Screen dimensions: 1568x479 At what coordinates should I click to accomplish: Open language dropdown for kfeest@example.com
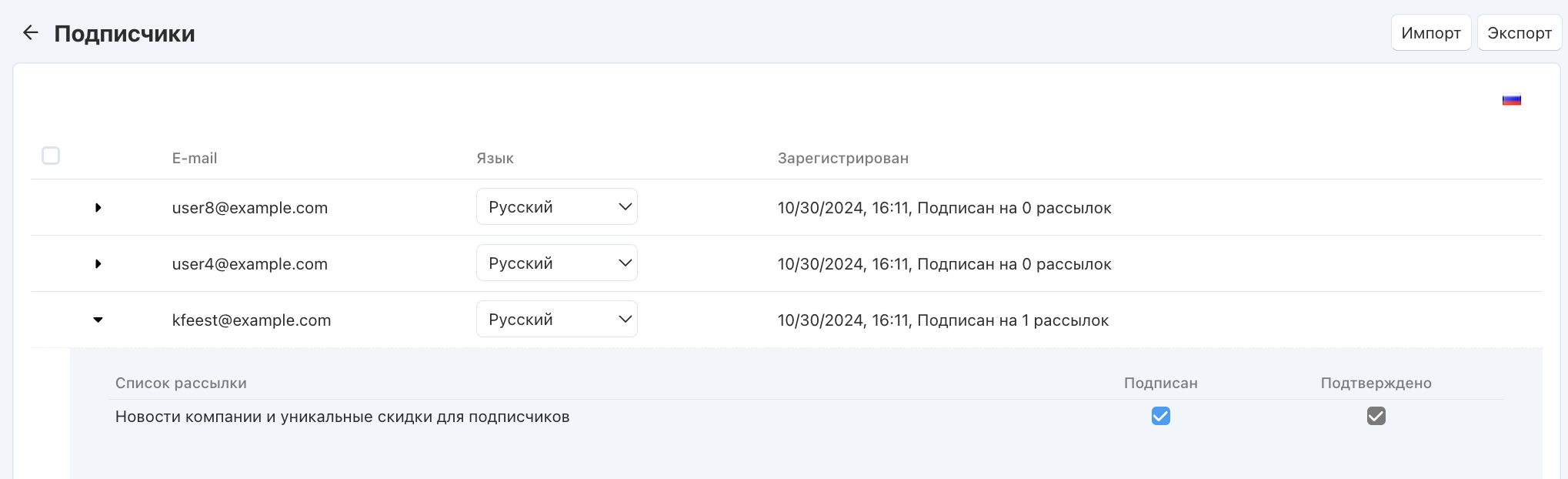point(556,320)
